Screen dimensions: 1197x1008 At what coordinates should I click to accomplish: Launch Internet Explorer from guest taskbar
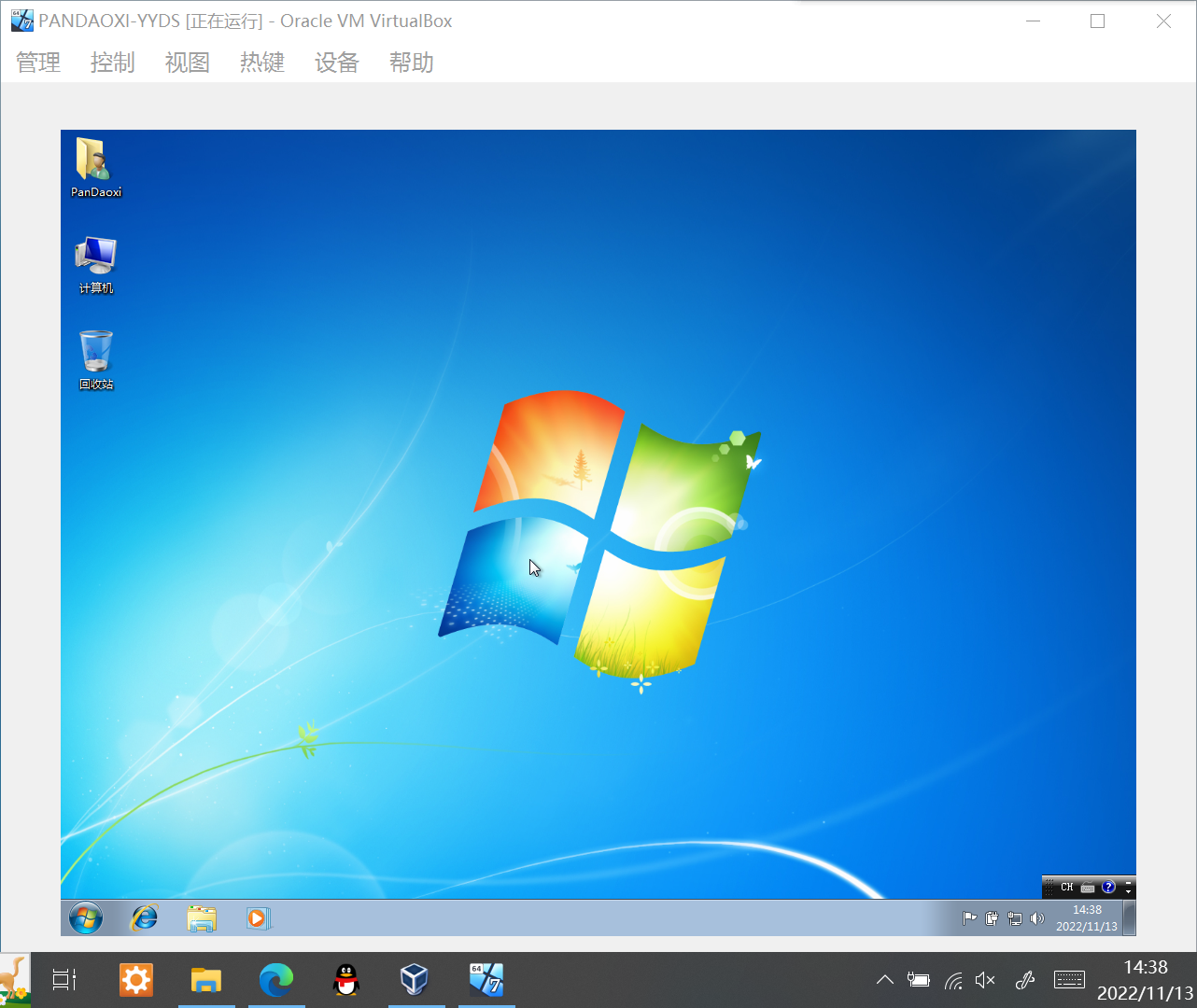145,918
